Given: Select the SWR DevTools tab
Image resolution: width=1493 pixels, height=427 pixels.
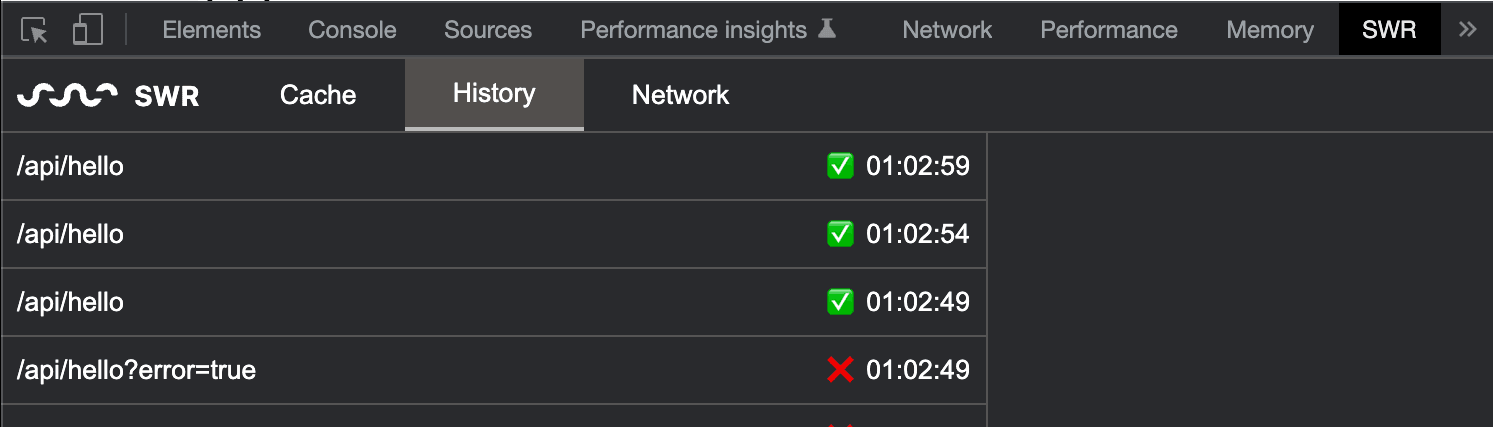Looking at the screenshot, I should (1389, 30).
